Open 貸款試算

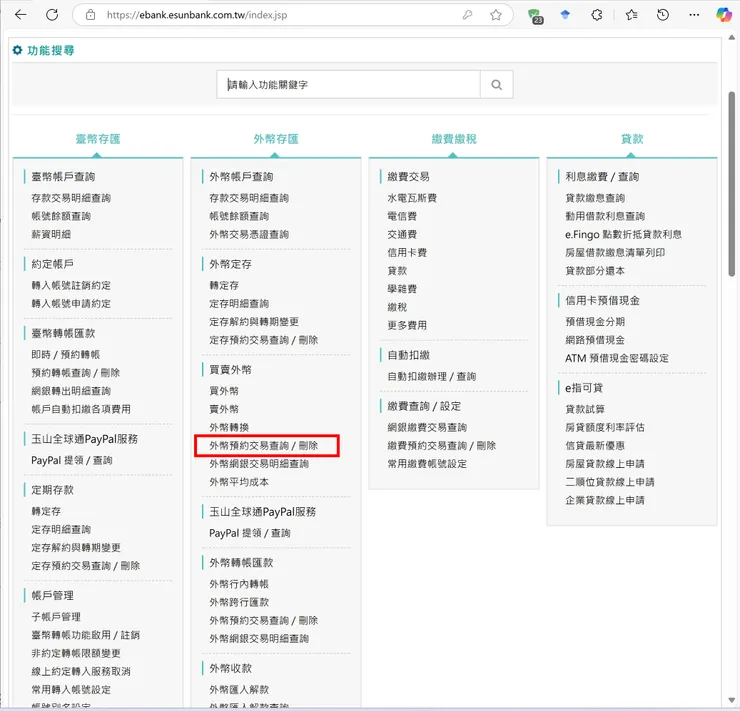[x=585, y=409]
